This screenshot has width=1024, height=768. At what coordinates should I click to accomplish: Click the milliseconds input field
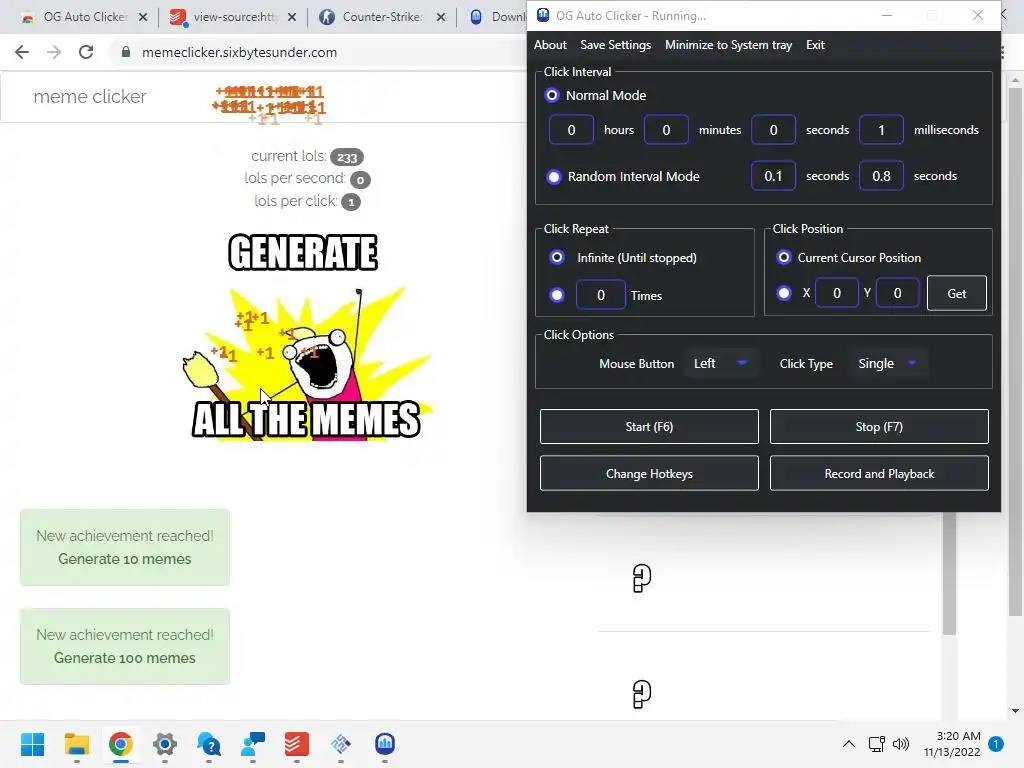click(881, 129)
